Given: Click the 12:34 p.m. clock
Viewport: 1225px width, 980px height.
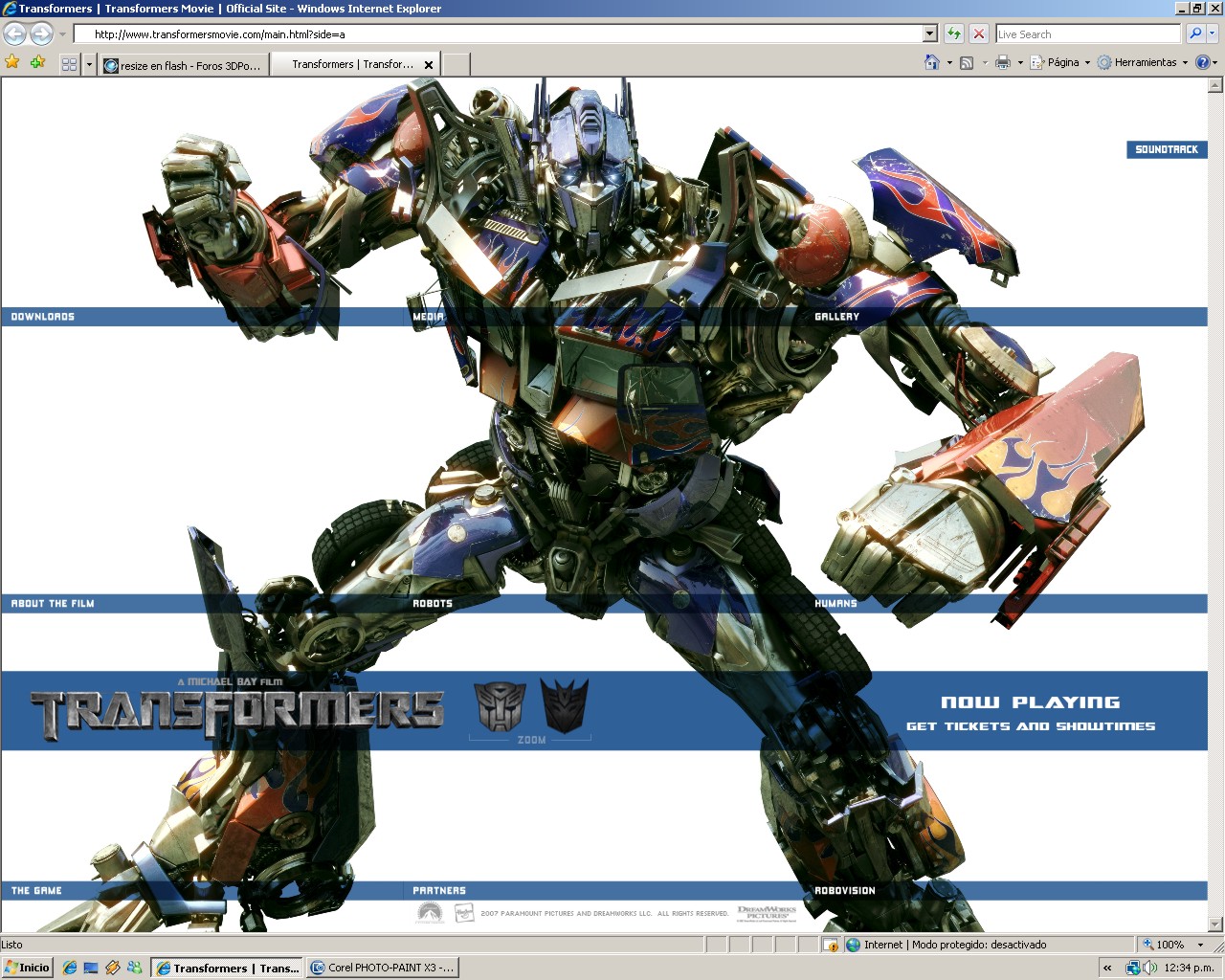Looking at the screenshot, I should click(1189, 968).
